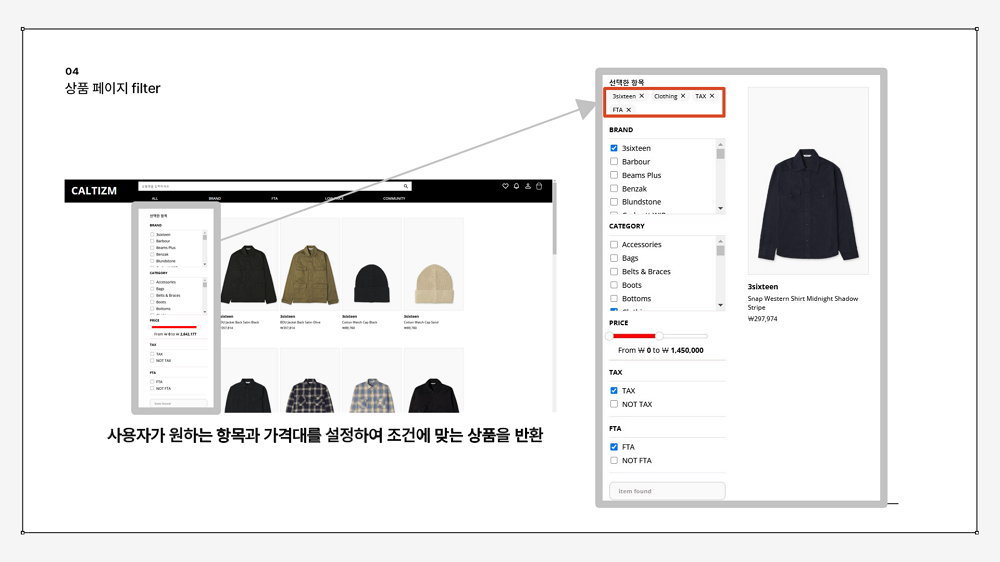
Task: Open the wishlist heart icon in CALTIZM header
Action: [x=505, y=186]
